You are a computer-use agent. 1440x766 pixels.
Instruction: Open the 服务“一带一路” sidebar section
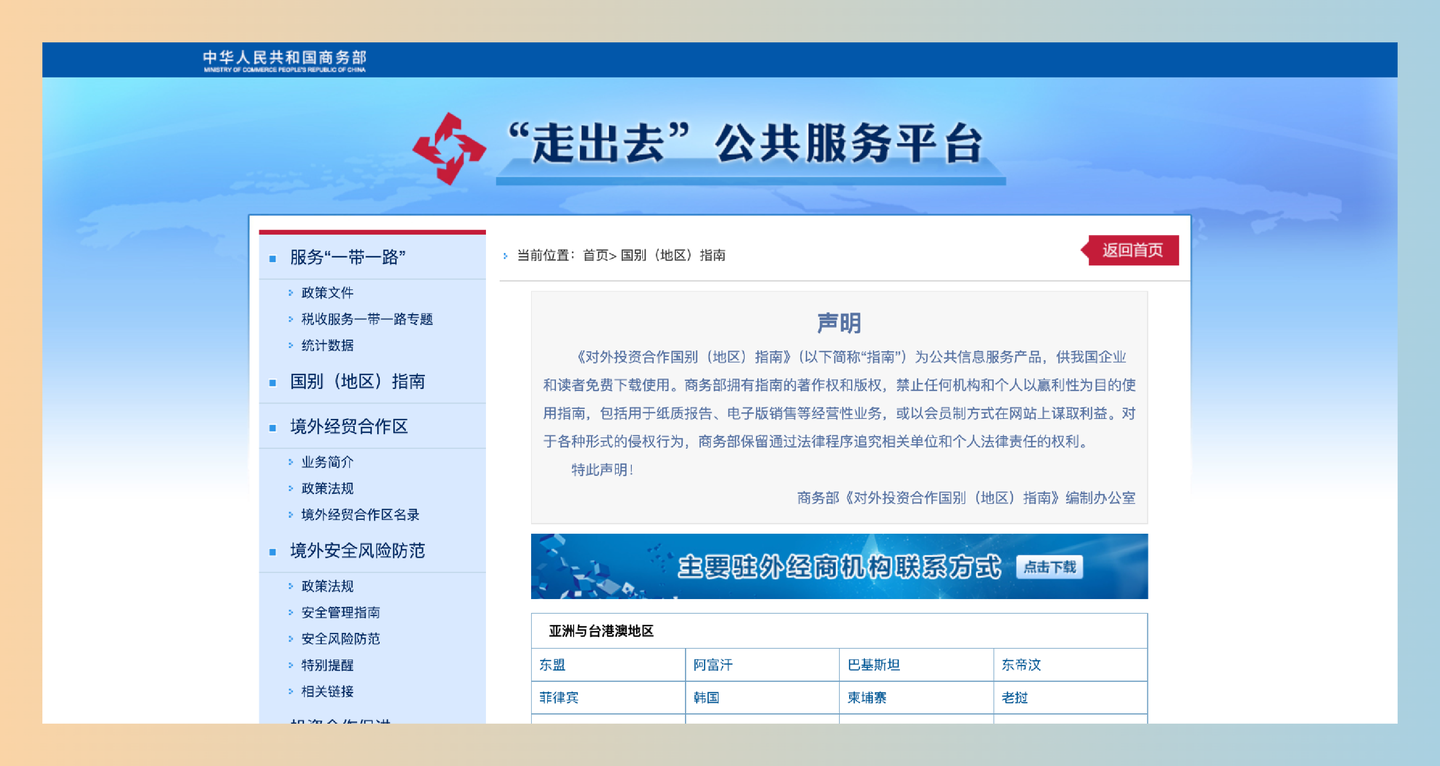(347, 257)
